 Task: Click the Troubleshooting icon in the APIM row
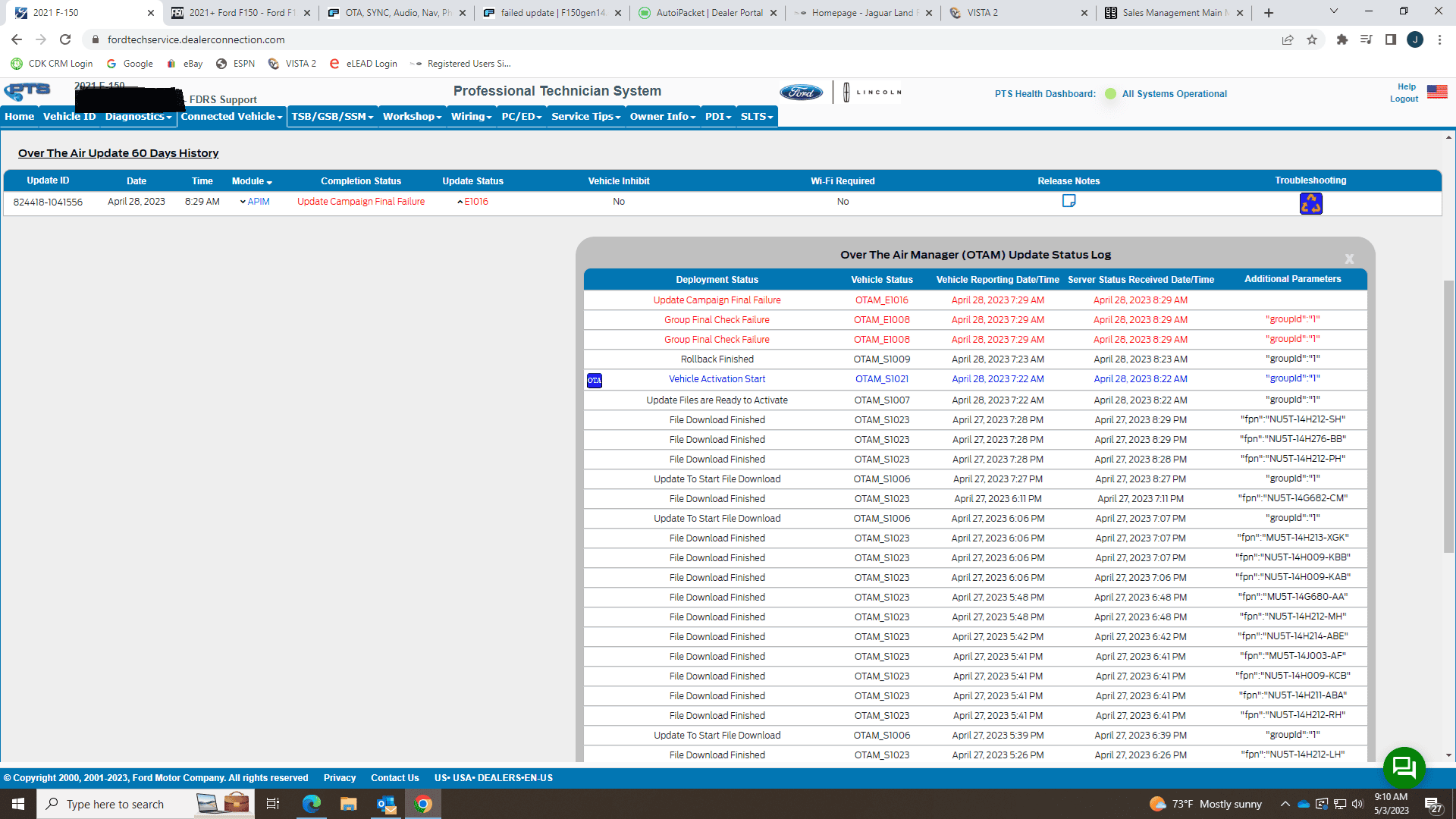coord(1310,203)
